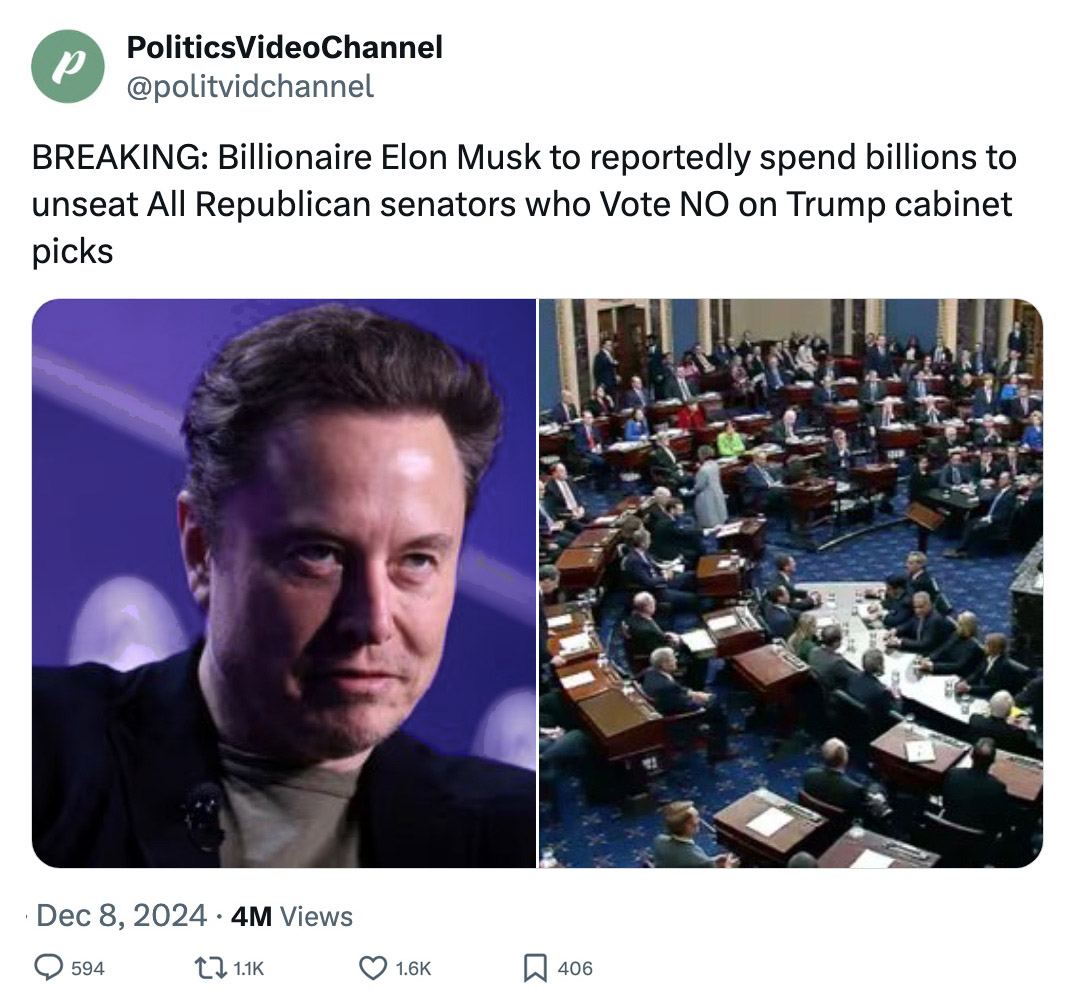Open PoliticsVideoChannel display name link
Screen dimensions: 1072x1004
point(285,47)
